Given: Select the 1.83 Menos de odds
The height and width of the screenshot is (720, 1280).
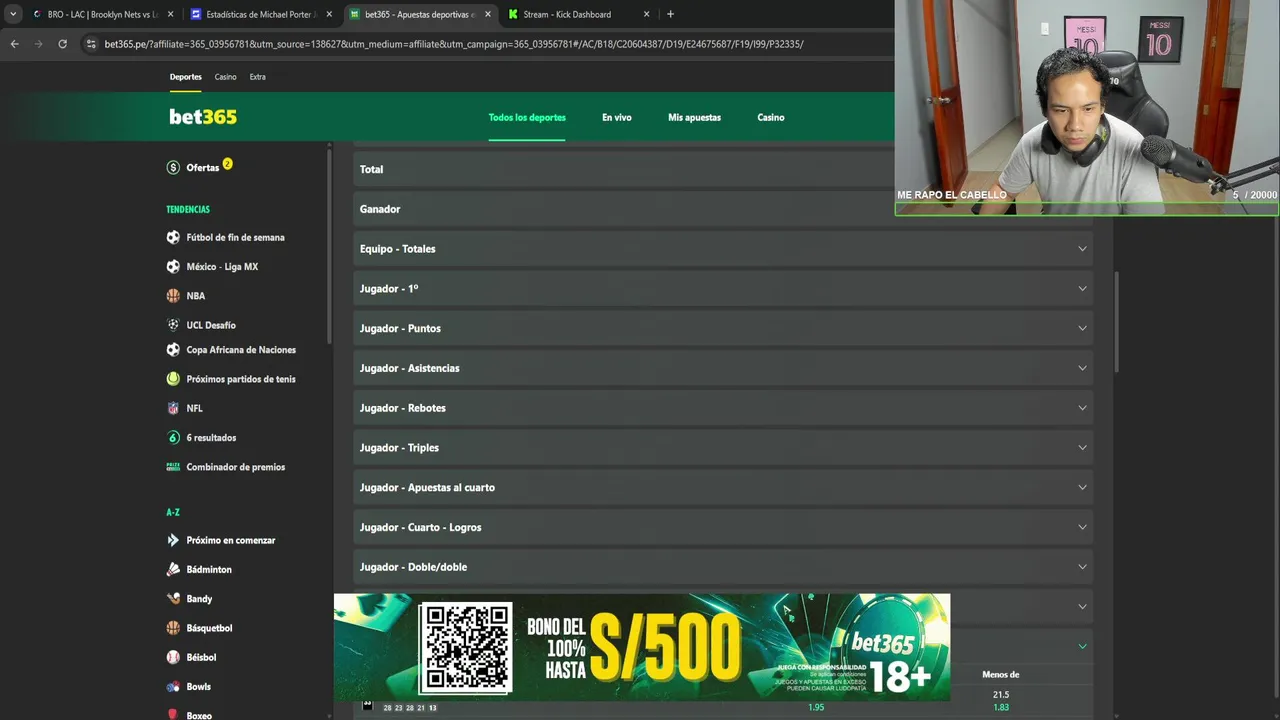Looking at the screenshot, I should 1001,707.
